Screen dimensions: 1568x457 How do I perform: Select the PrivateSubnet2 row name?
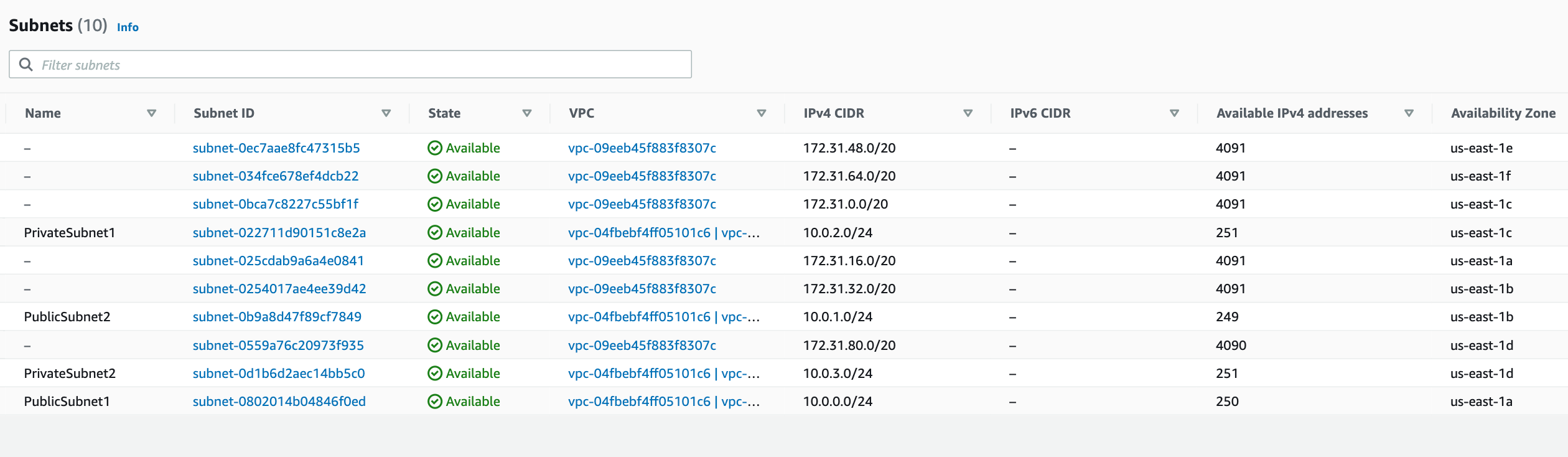click(x=70, y=374)
